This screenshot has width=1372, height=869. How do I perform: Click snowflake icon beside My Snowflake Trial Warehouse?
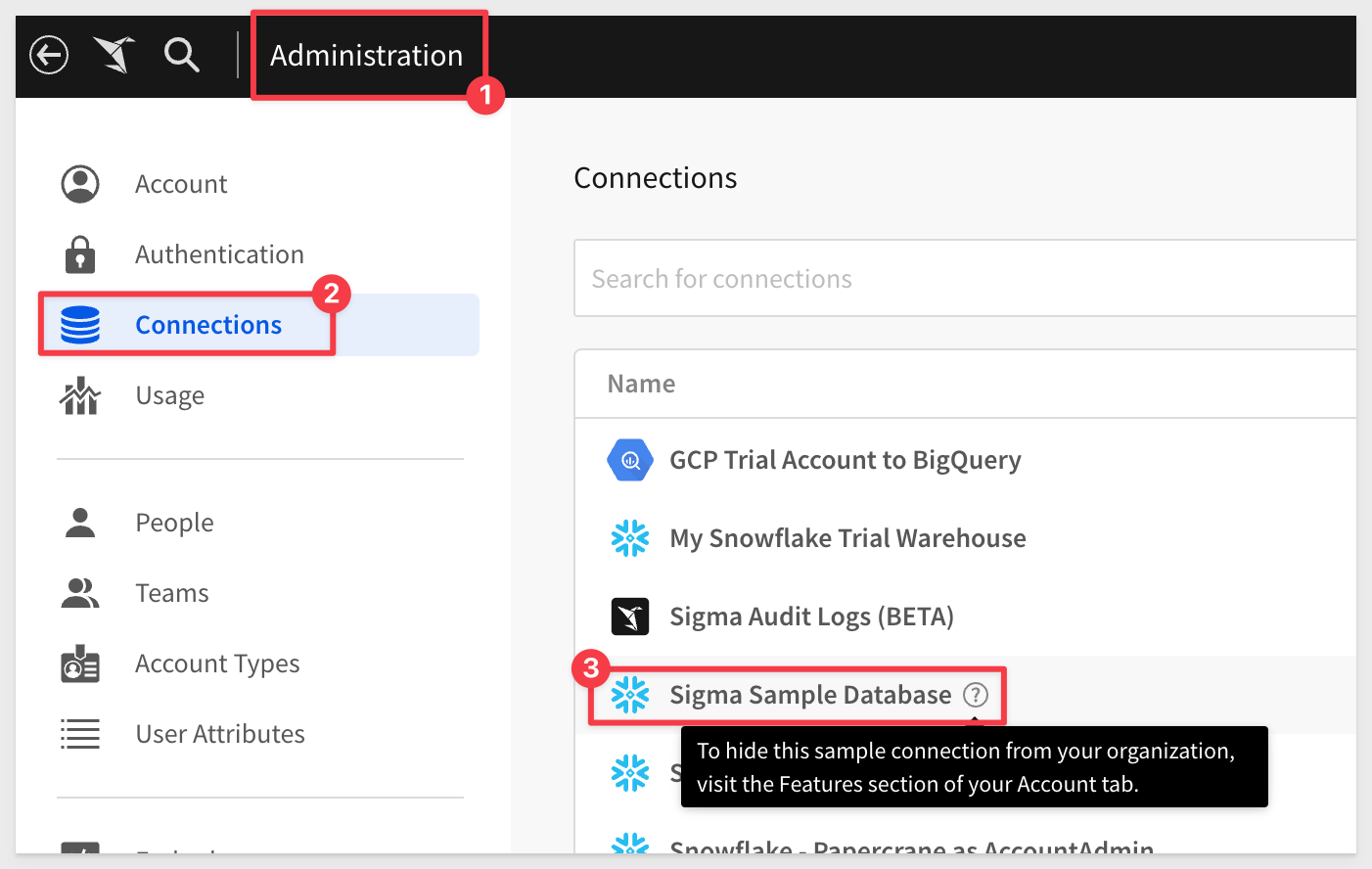(630, 538)
